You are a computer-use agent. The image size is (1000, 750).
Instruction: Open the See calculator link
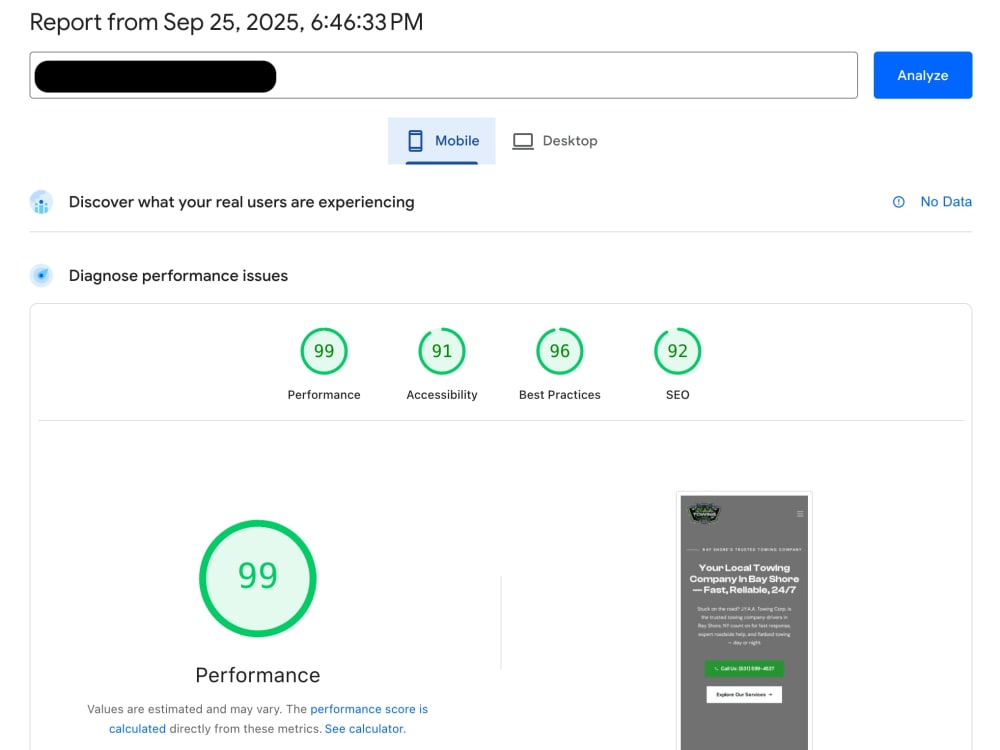tap(365, 728)
